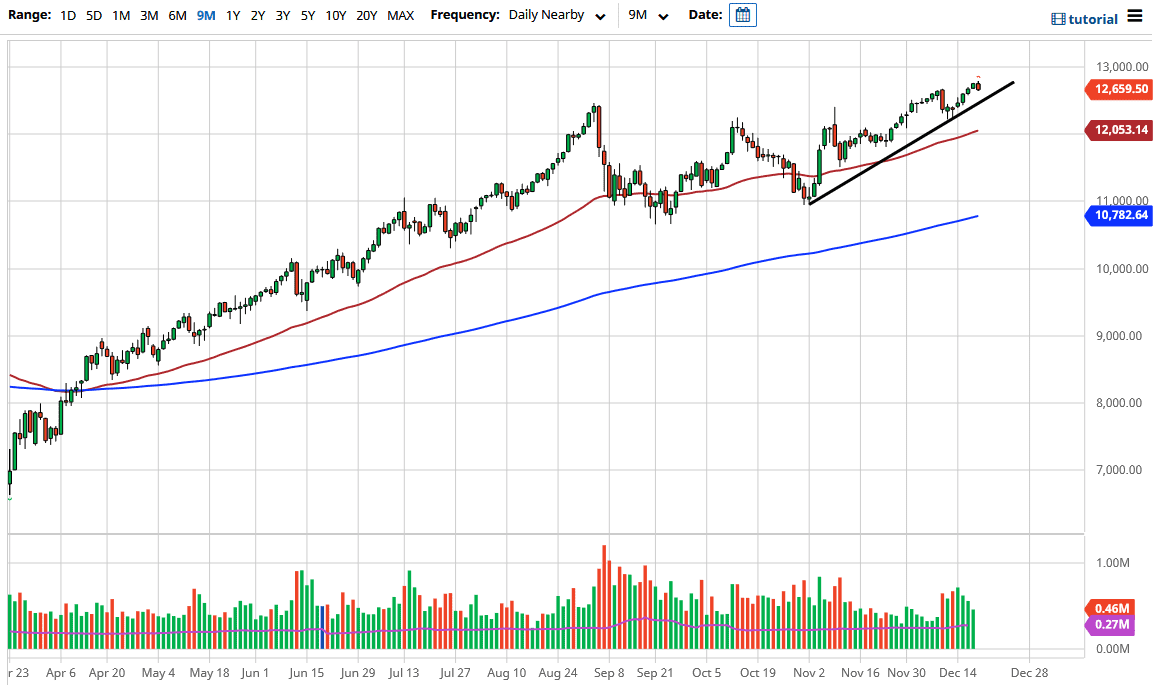
Task: Click the May 18 date axis label
Action: coord(209,672)
